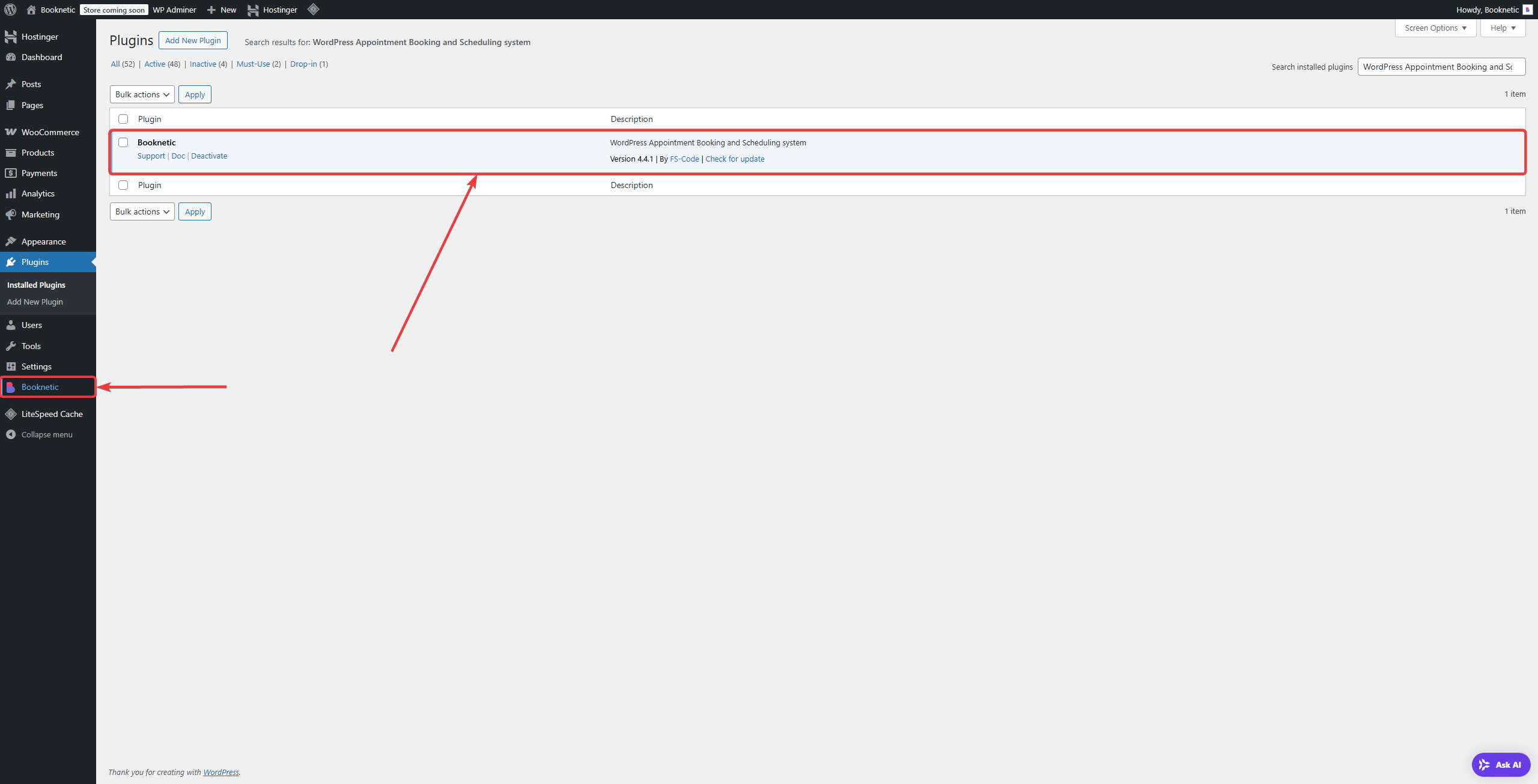This screenshot has width=1538, height=784.
Task: Click Version 4.4.1 text
Action: (x=631, y=159)
